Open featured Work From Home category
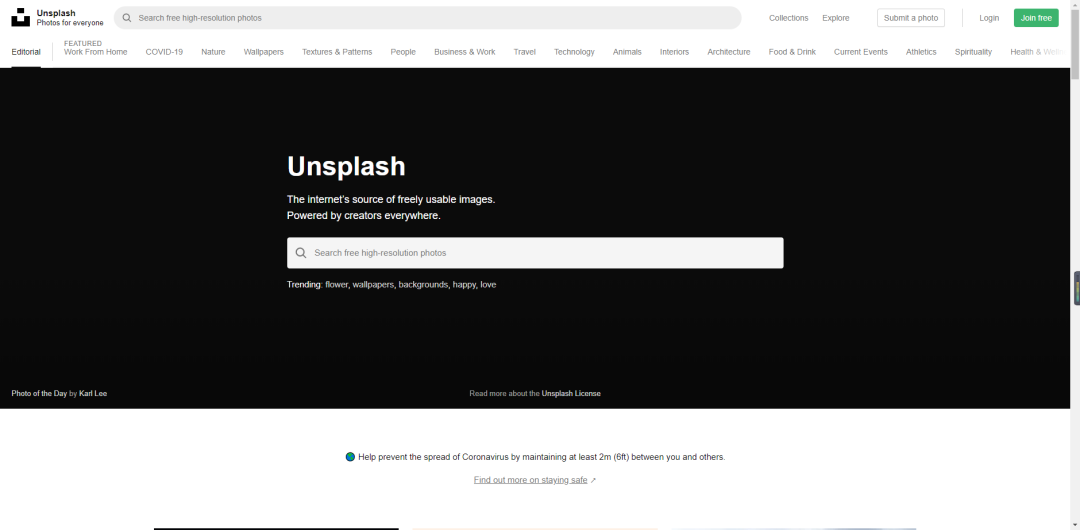The image size is (1080, 530). (96, 52)
